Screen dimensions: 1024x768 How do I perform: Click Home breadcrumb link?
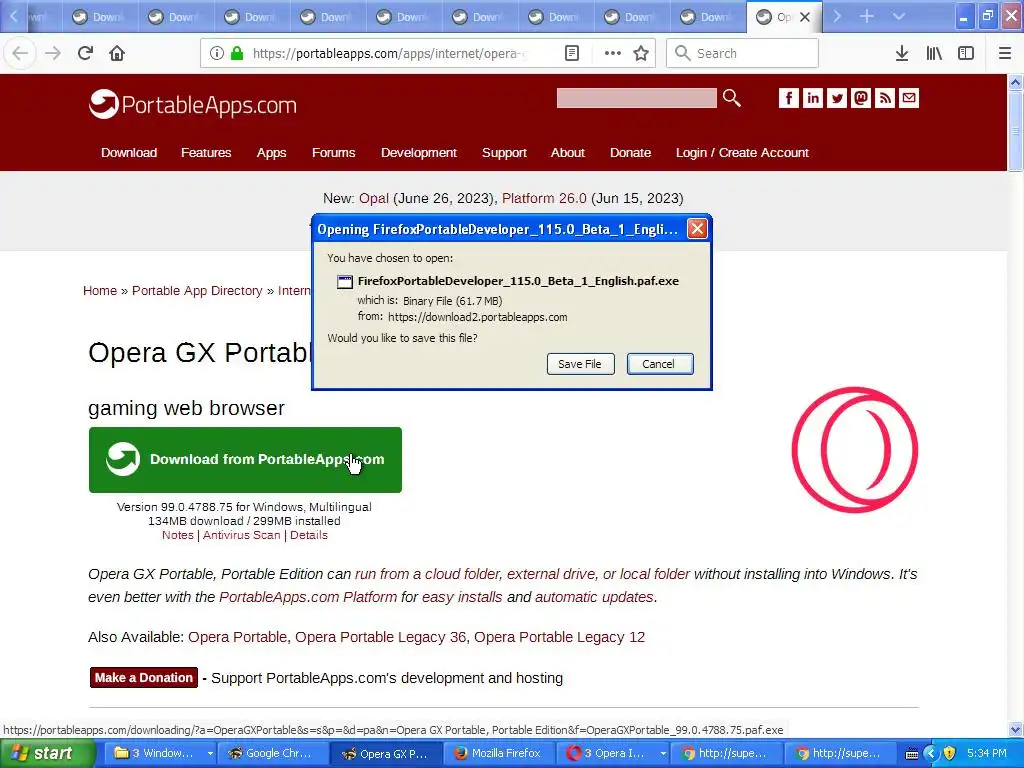[100, 291]
